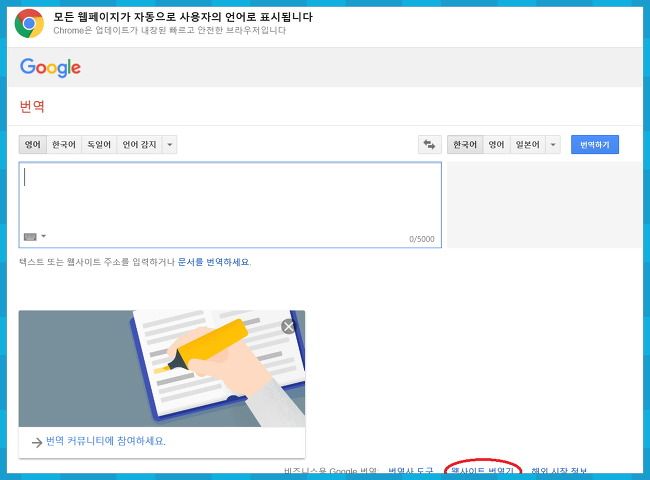Open the virtual keyboard input tool
The image size is (650, 480).
[x=30, y=237]
